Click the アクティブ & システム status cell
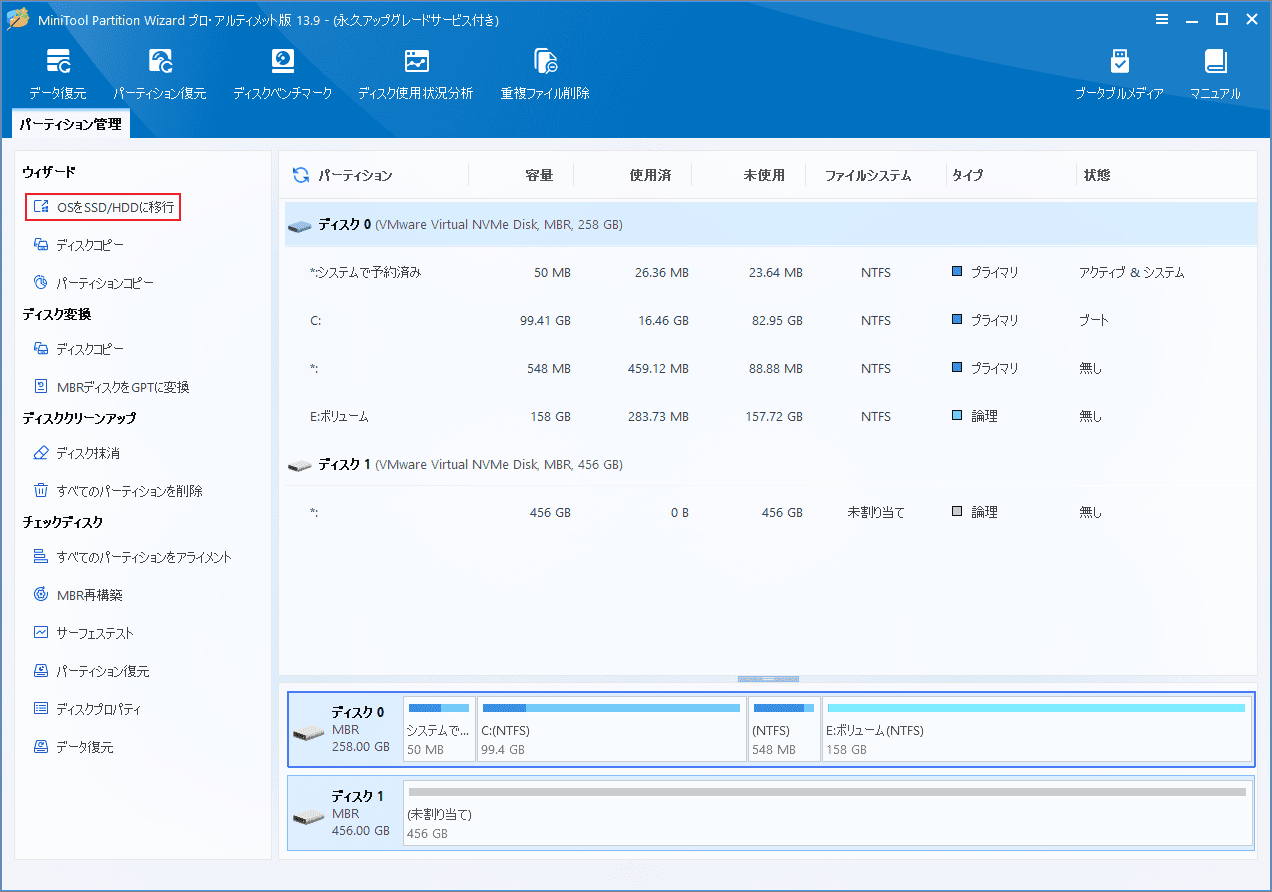Viewport: 1272px width, 892px height. pos(1132,272)
